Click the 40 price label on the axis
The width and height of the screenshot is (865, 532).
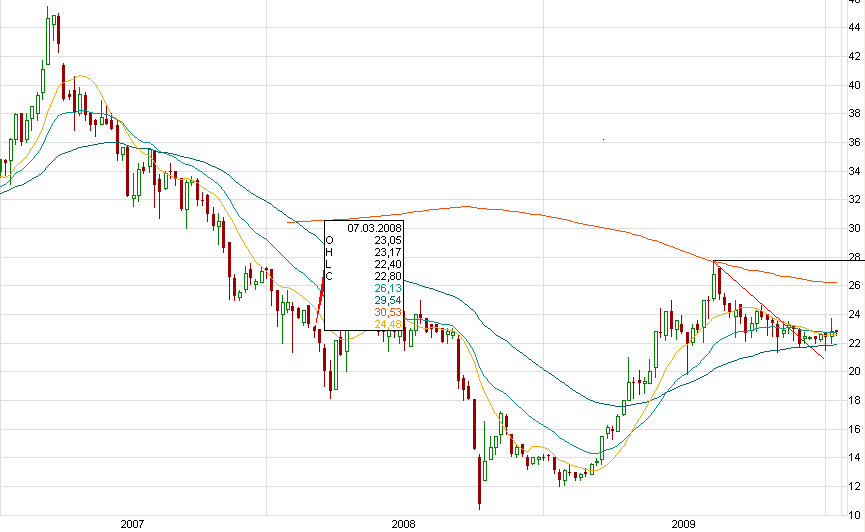[x=855, y=85]
